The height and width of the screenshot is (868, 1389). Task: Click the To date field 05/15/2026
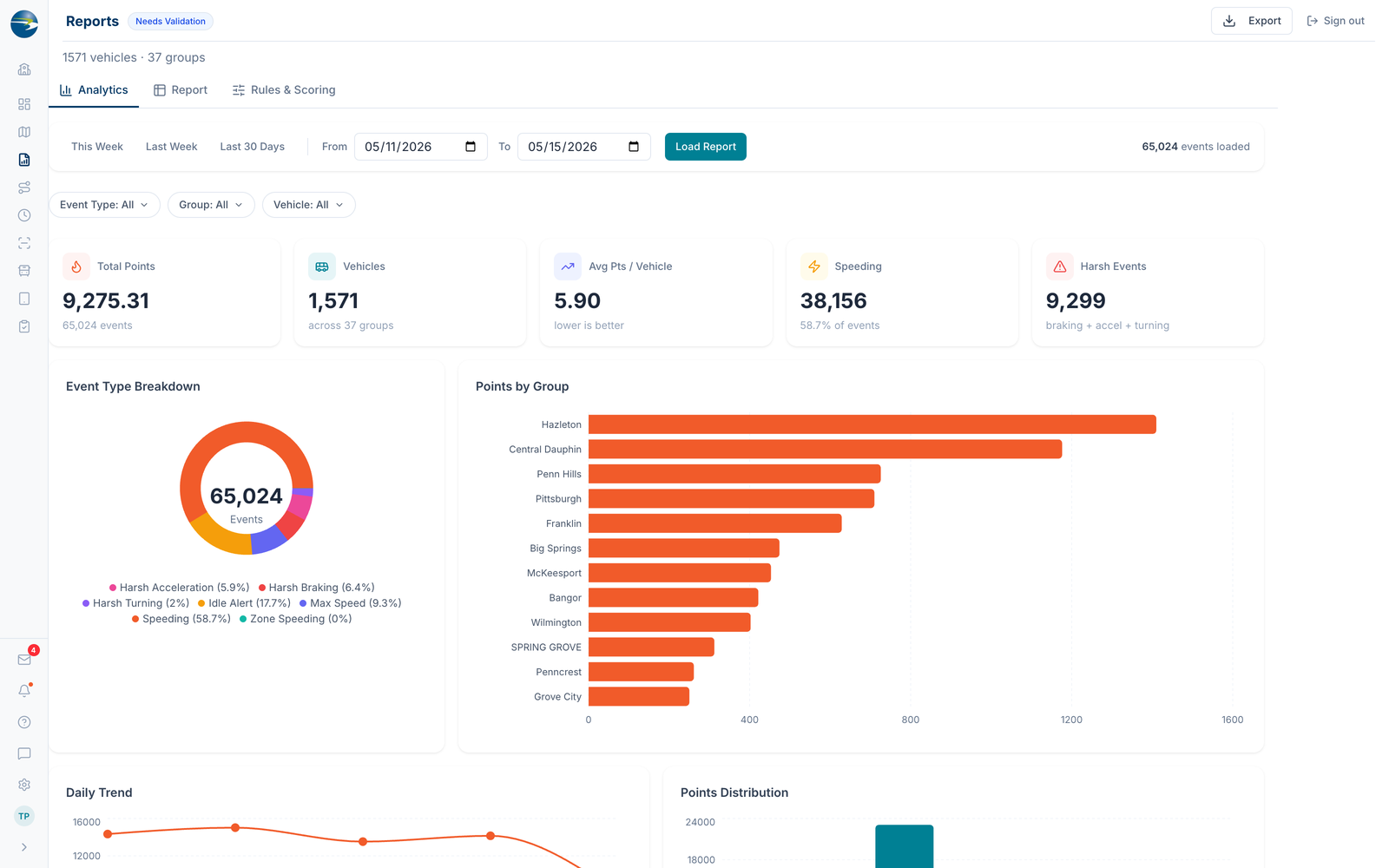[584, 147]
